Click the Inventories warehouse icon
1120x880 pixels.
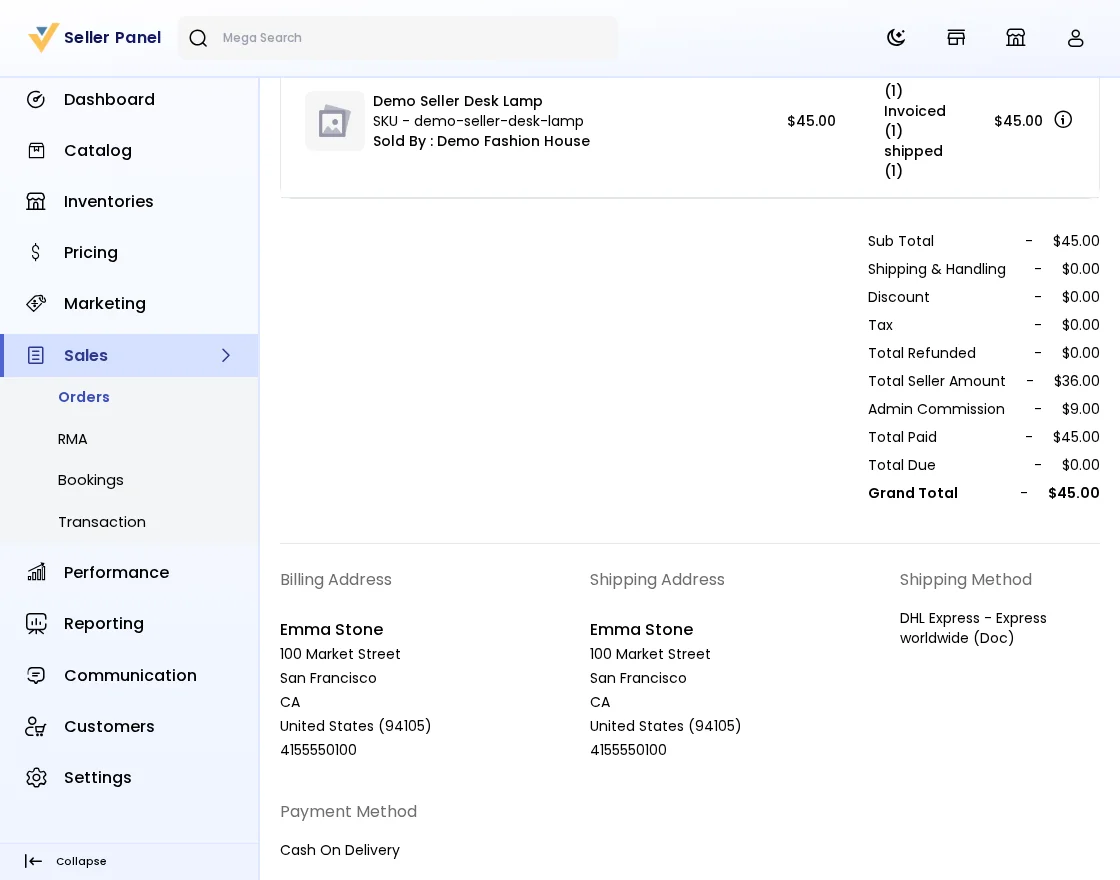[x=36, y=201]
